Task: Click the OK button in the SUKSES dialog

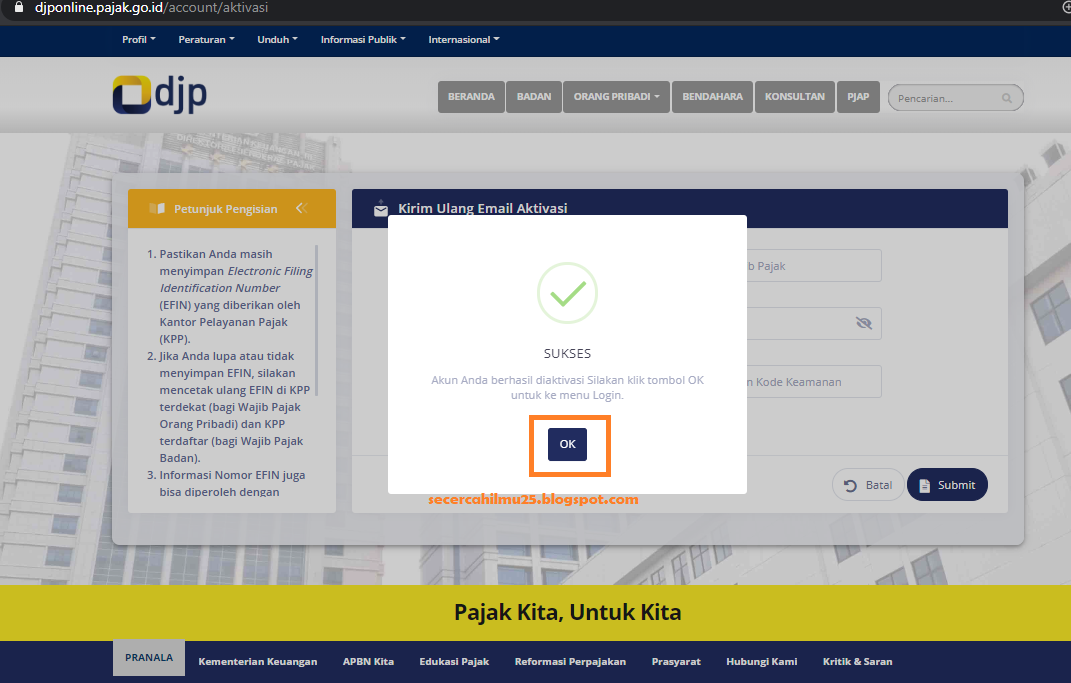Action: pos(567,444)
